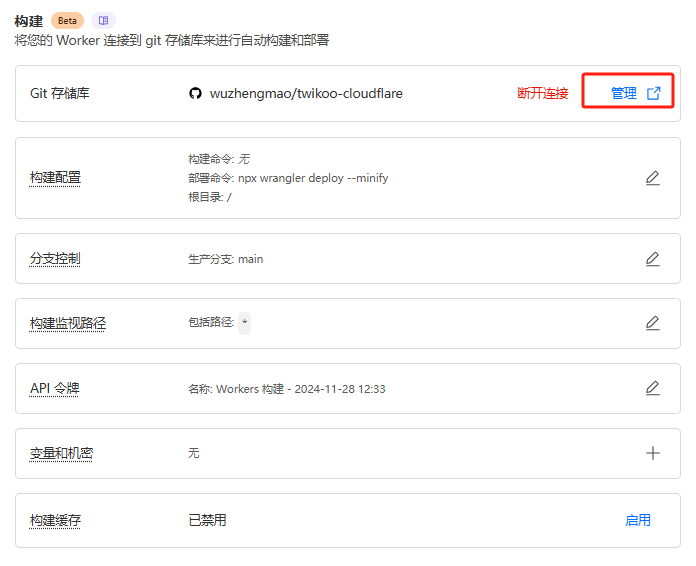Click the wuzhengmao/twikoo-cloudflare repository name
This screenshot has height=566, width=696.
(x=306, y=93)
